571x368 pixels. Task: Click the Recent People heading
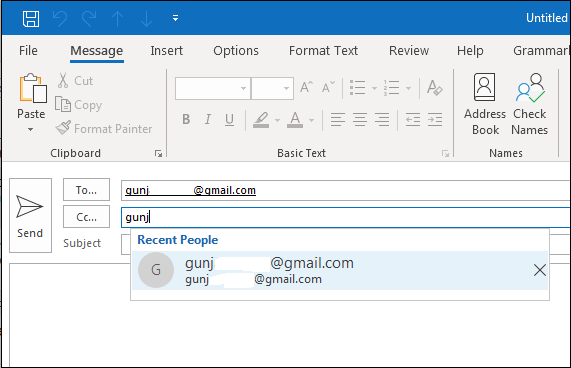coord(178,240)
